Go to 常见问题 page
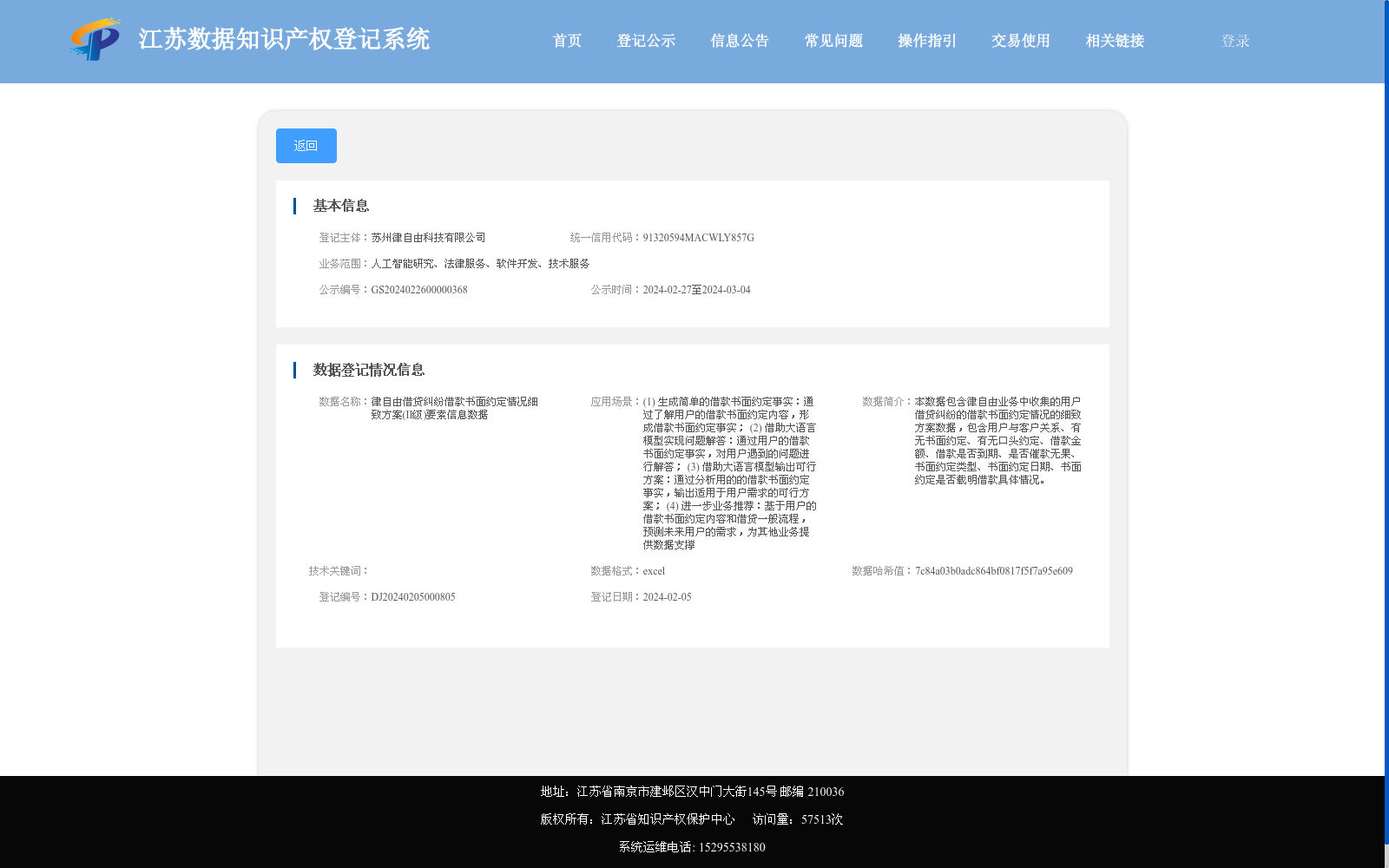Screen dimensions: 1389x868 pos(833,41)
